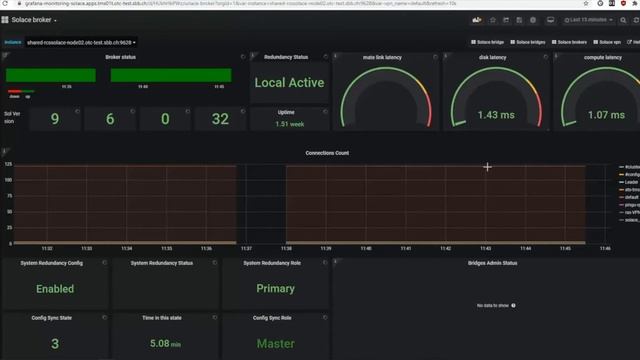
Task: Click the info icon on the Connections Count panel
Action: (5, 151)
